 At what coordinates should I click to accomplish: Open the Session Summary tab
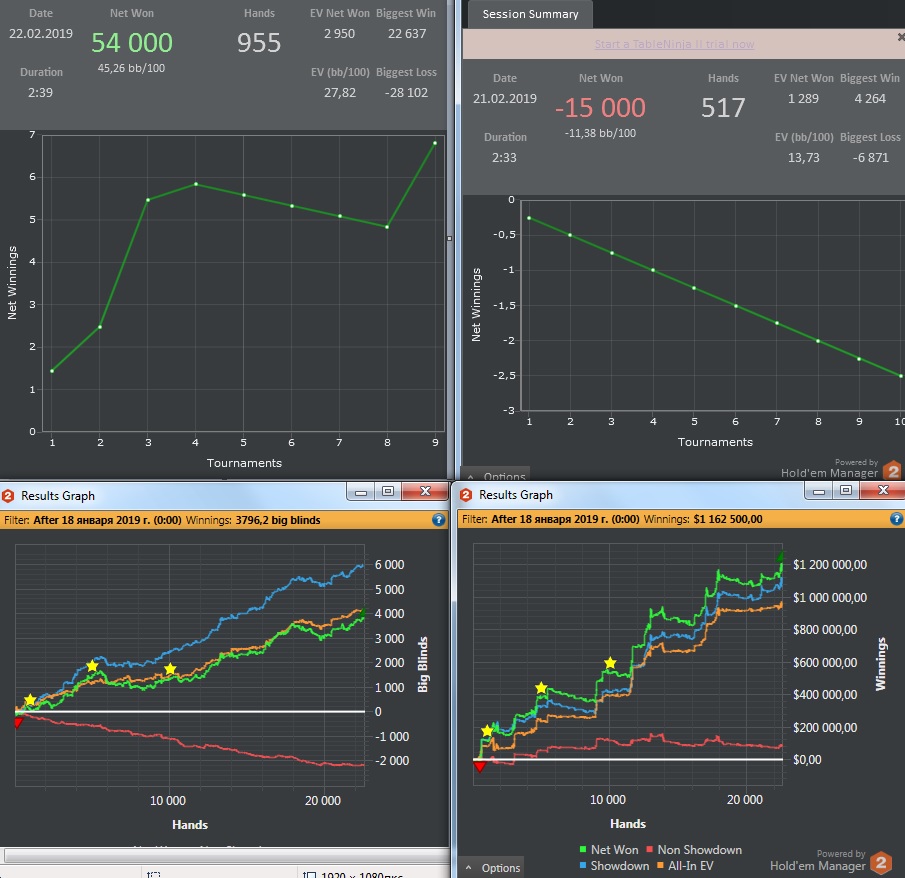tap(530, 14)
